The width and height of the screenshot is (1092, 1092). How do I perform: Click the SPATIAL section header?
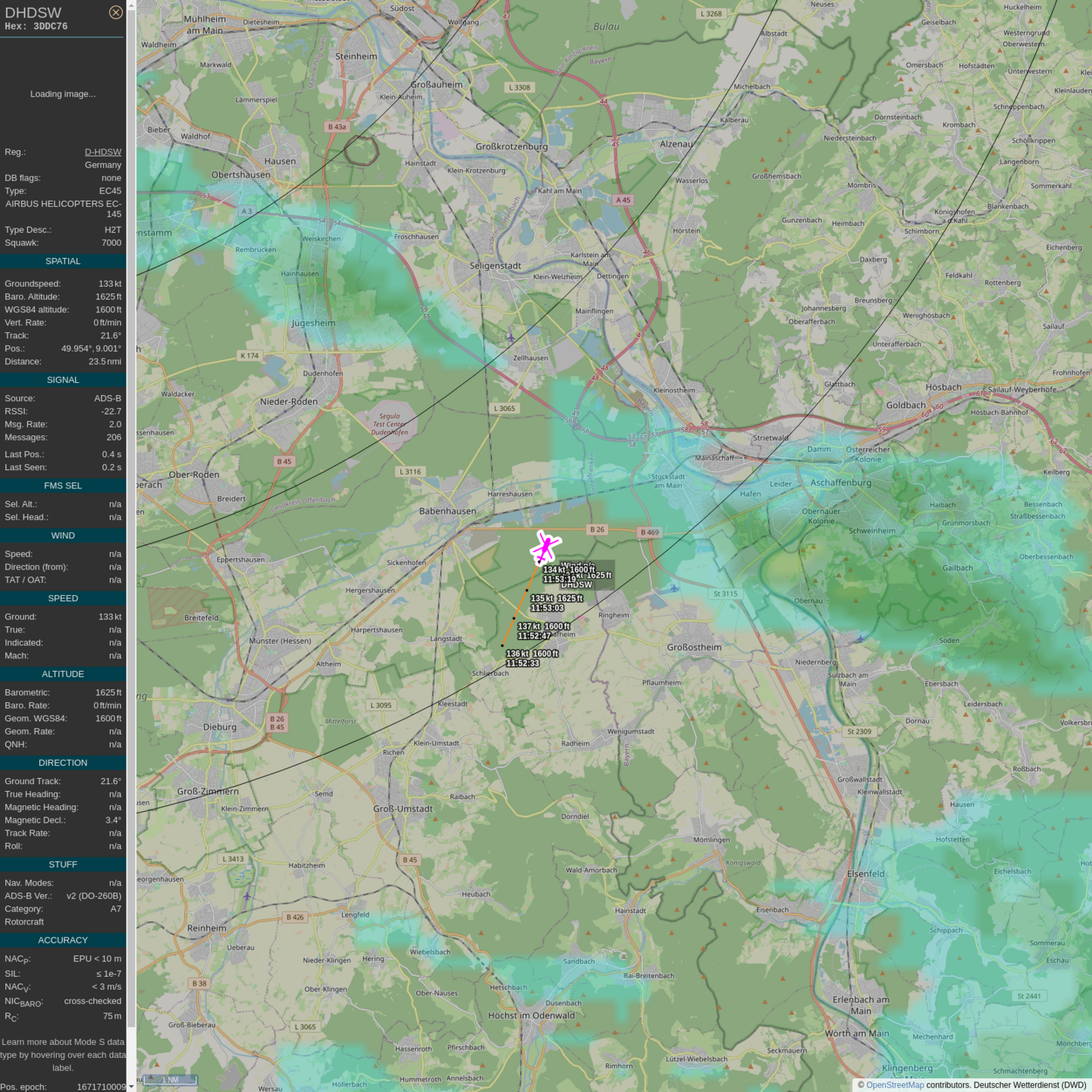(x=63, y=261)
